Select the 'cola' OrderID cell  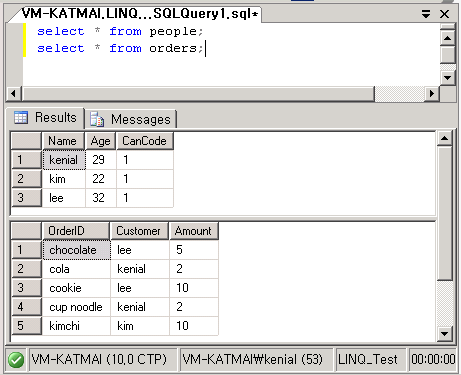(x=76, y=269)
